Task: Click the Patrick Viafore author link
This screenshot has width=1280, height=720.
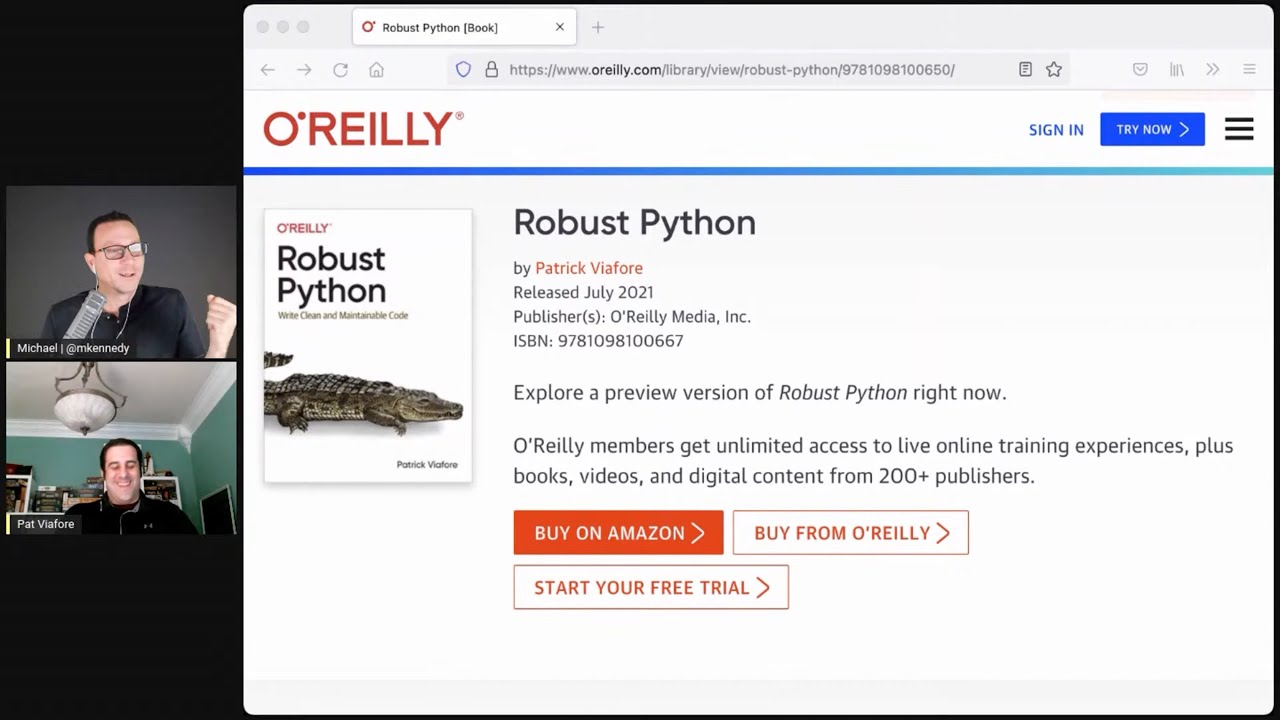Action: 589,268
